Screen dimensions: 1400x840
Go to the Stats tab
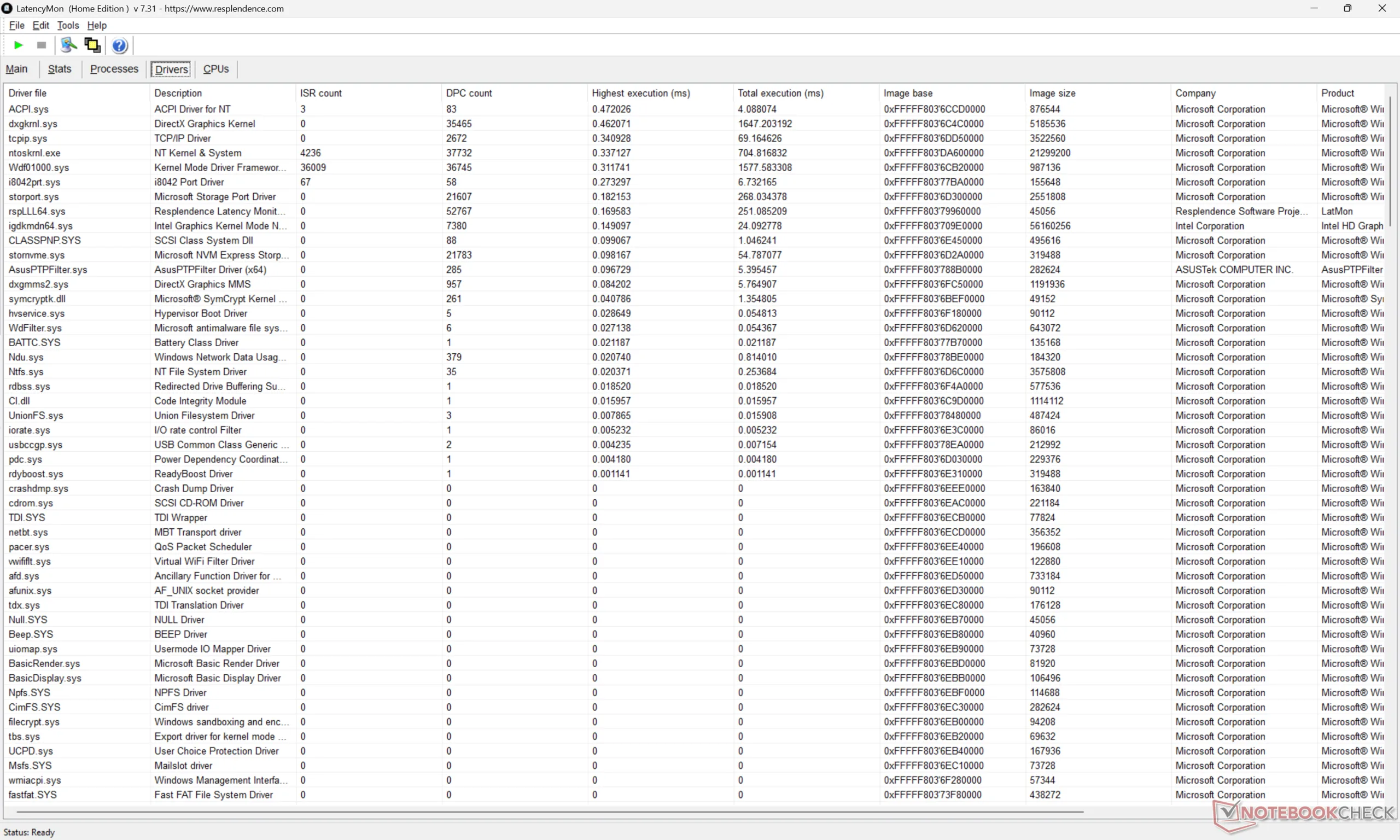(60, 69)
